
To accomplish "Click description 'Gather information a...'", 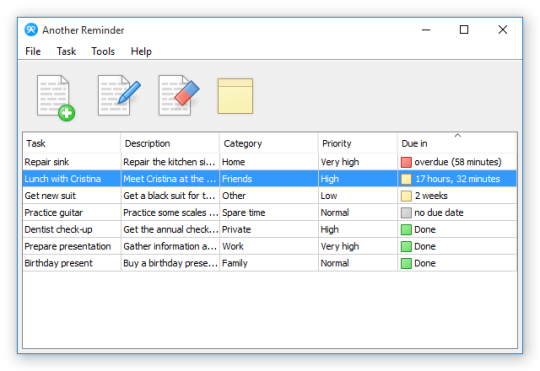I will 170,246.
